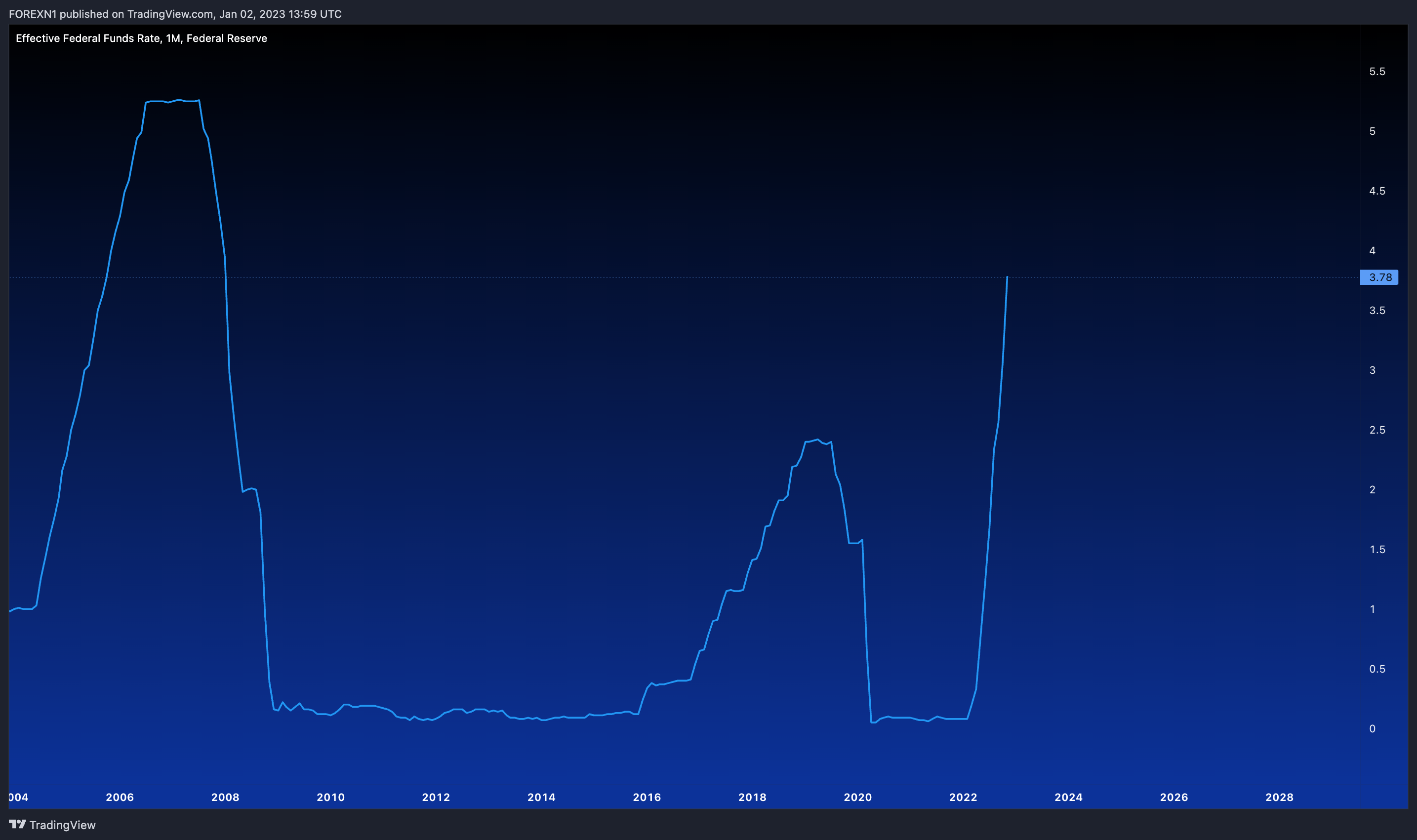Image resolution: width=1417 pixels, height=840 pixels.
Task: Click the 2006 label on the time axis
Action: (x=120, y=797)
